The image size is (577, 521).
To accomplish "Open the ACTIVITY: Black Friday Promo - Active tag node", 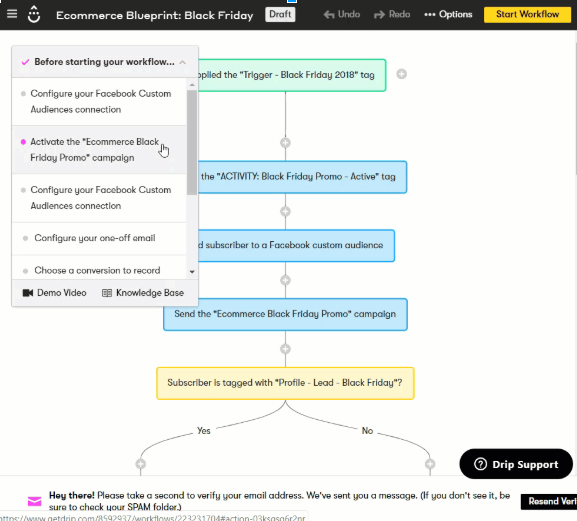I will (302, 177).
